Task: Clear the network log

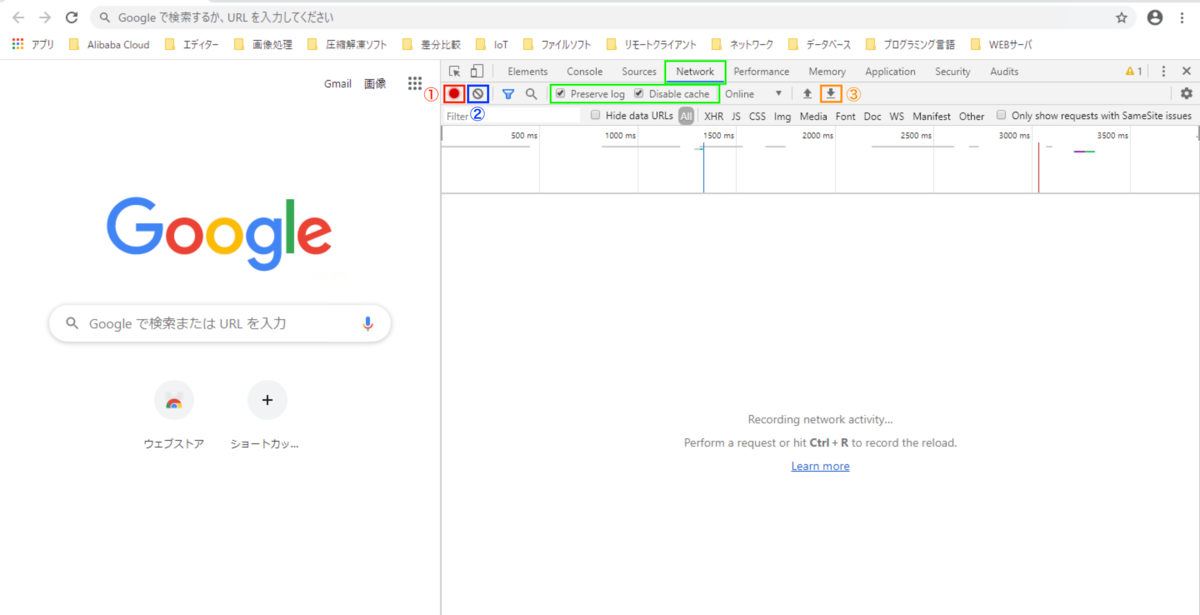Action: 478,94
